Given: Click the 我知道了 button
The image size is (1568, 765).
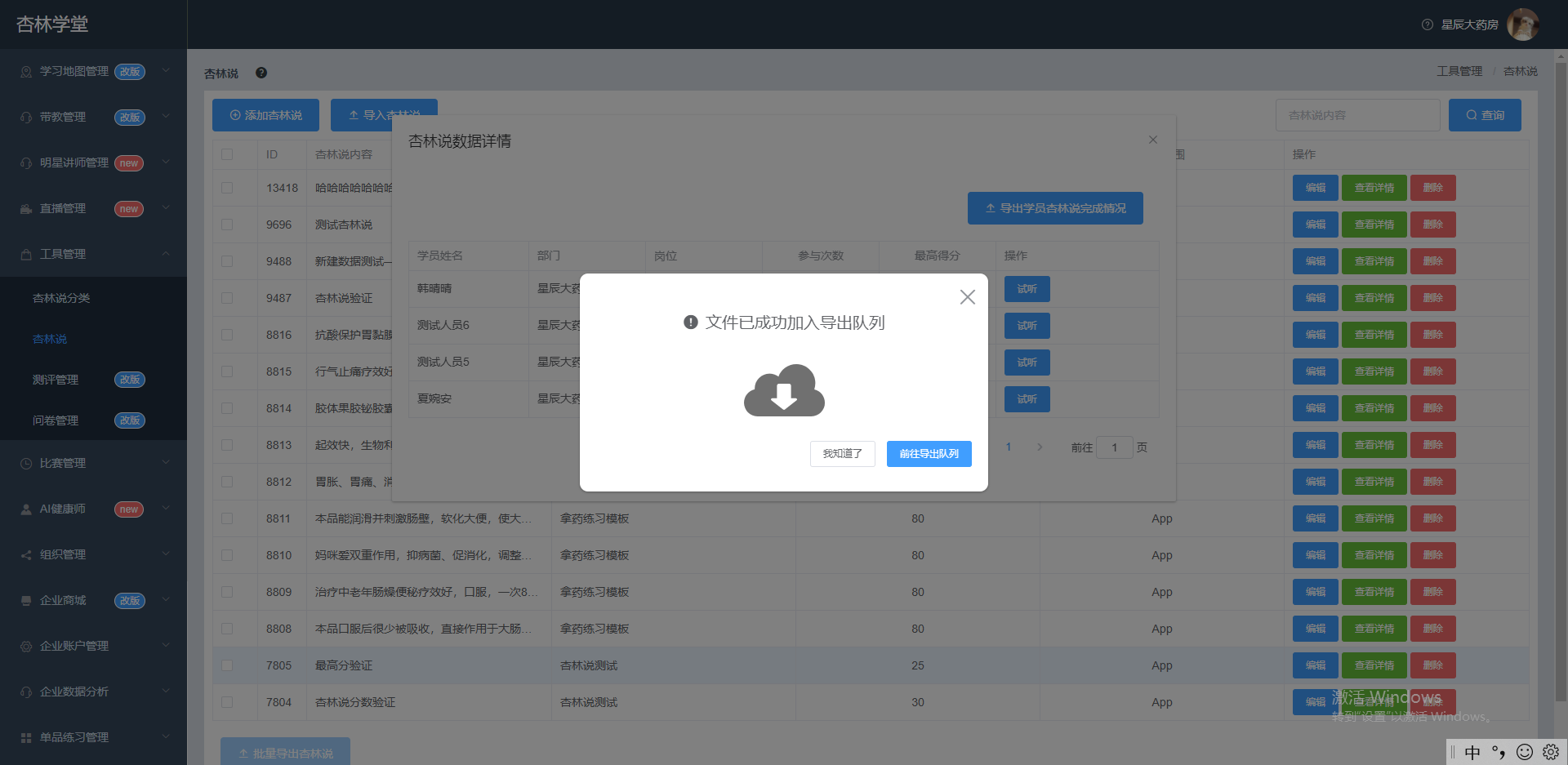Looking at the screenshot, I should tap(842, 454).
